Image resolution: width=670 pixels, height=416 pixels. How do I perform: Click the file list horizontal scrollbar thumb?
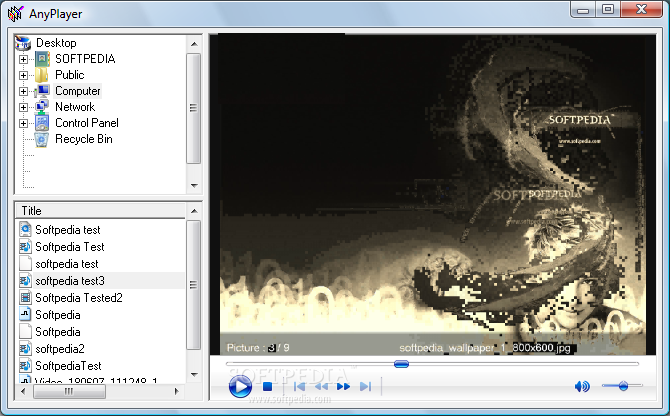[69, 391]
